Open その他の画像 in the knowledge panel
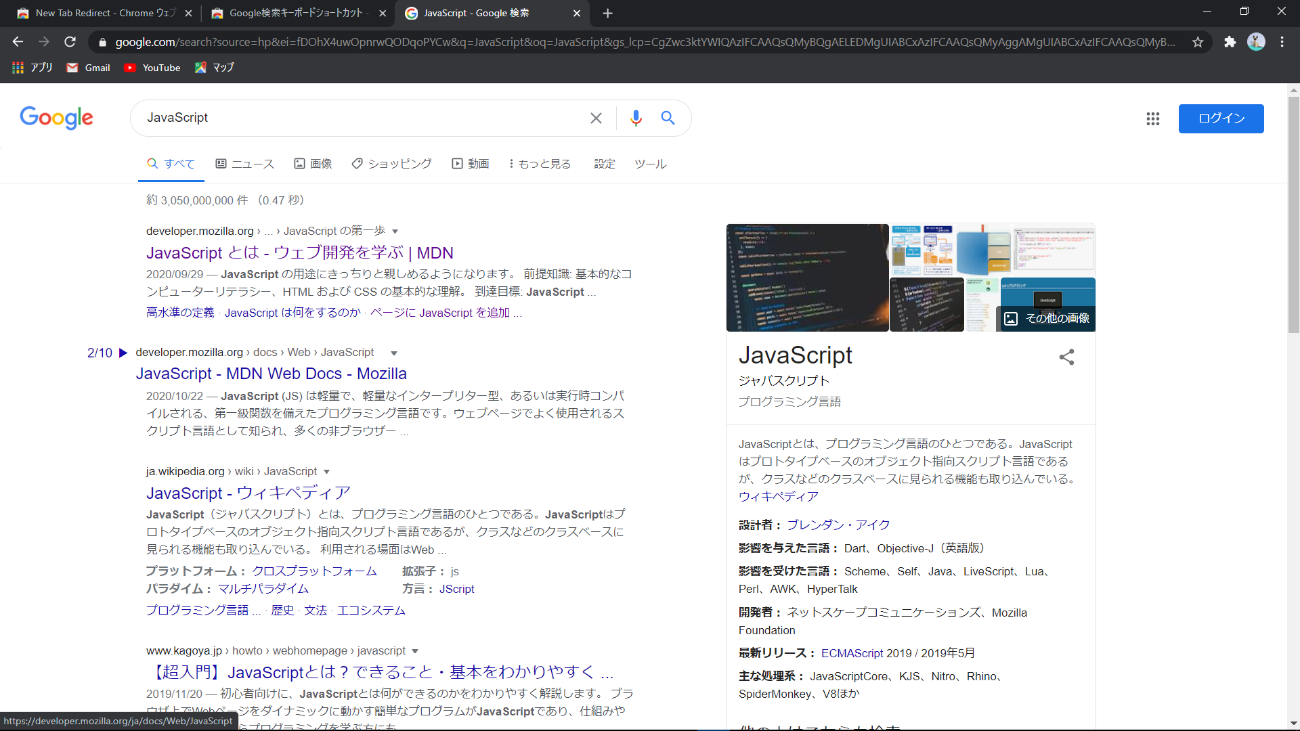The height and width of the screenshot is (731, 1300). tap(1047, 317)
